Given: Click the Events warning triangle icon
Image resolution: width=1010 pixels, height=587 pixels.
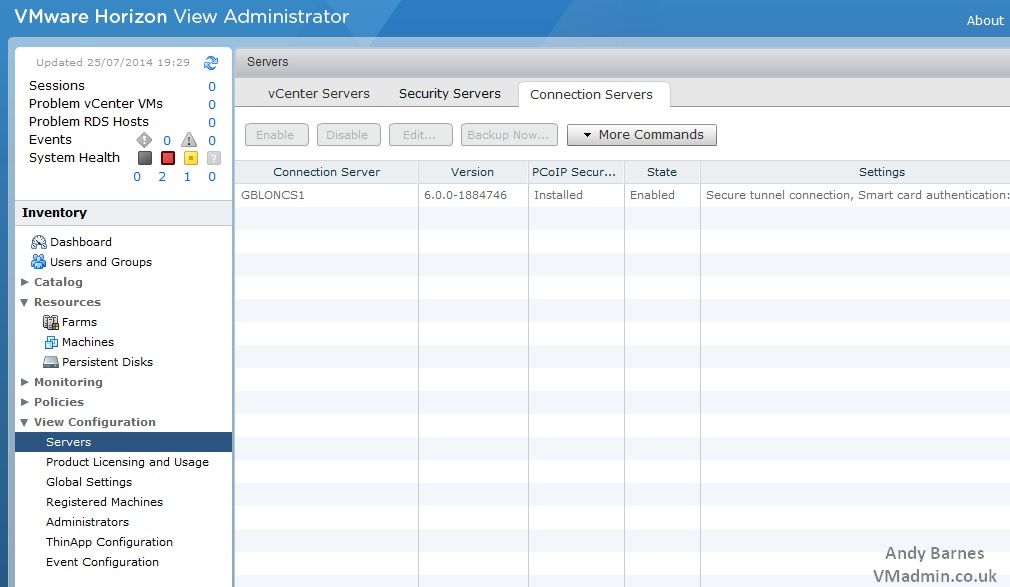Looking at the screenshot, I should click(189, 140).
